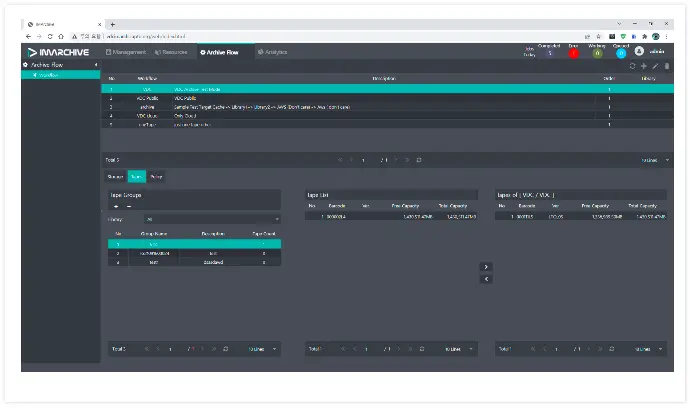This screenshot has width=690, height=408.
Task: Select the Storage tab
Action: tap(116, 177)
